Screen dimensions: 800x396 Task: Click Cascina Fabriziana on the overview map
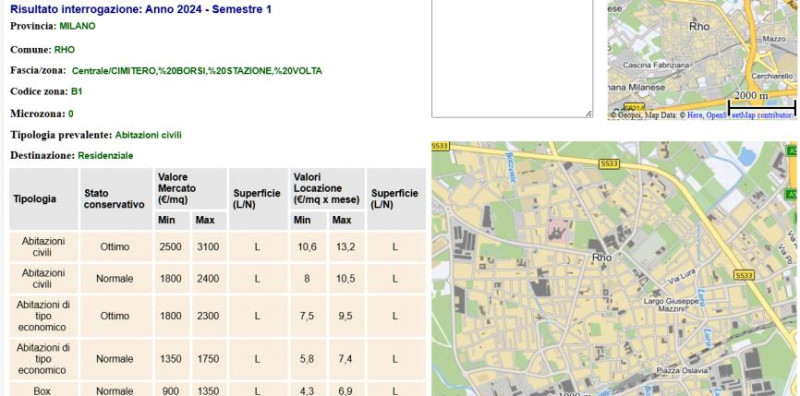pos(656,65)
